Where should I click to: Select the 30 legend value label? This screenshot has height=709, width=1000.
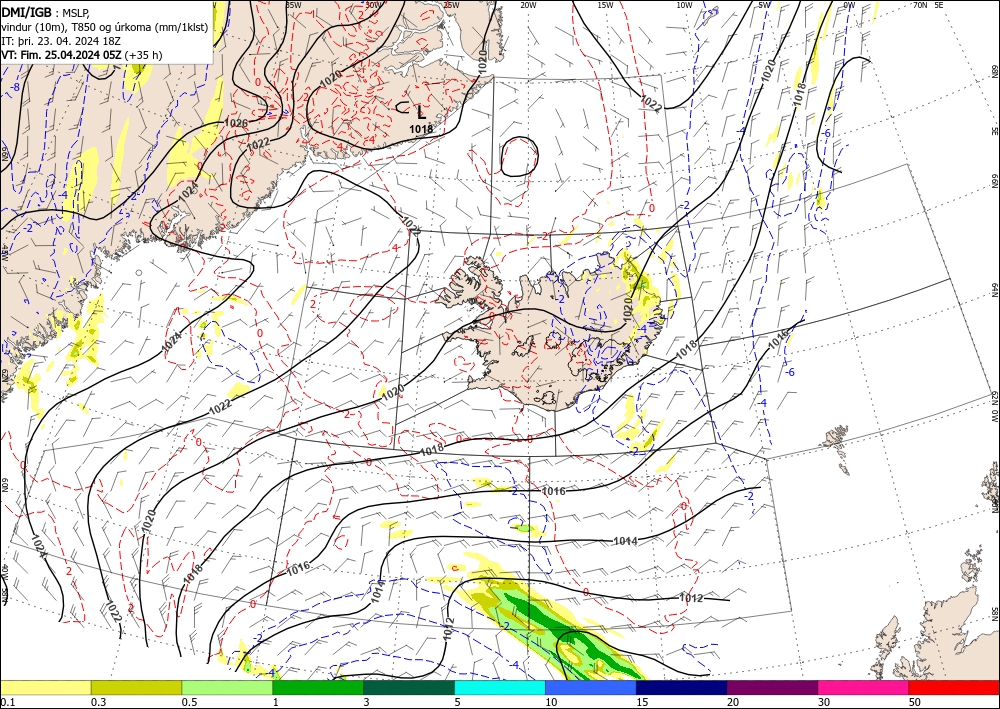(x=824, y=702)
